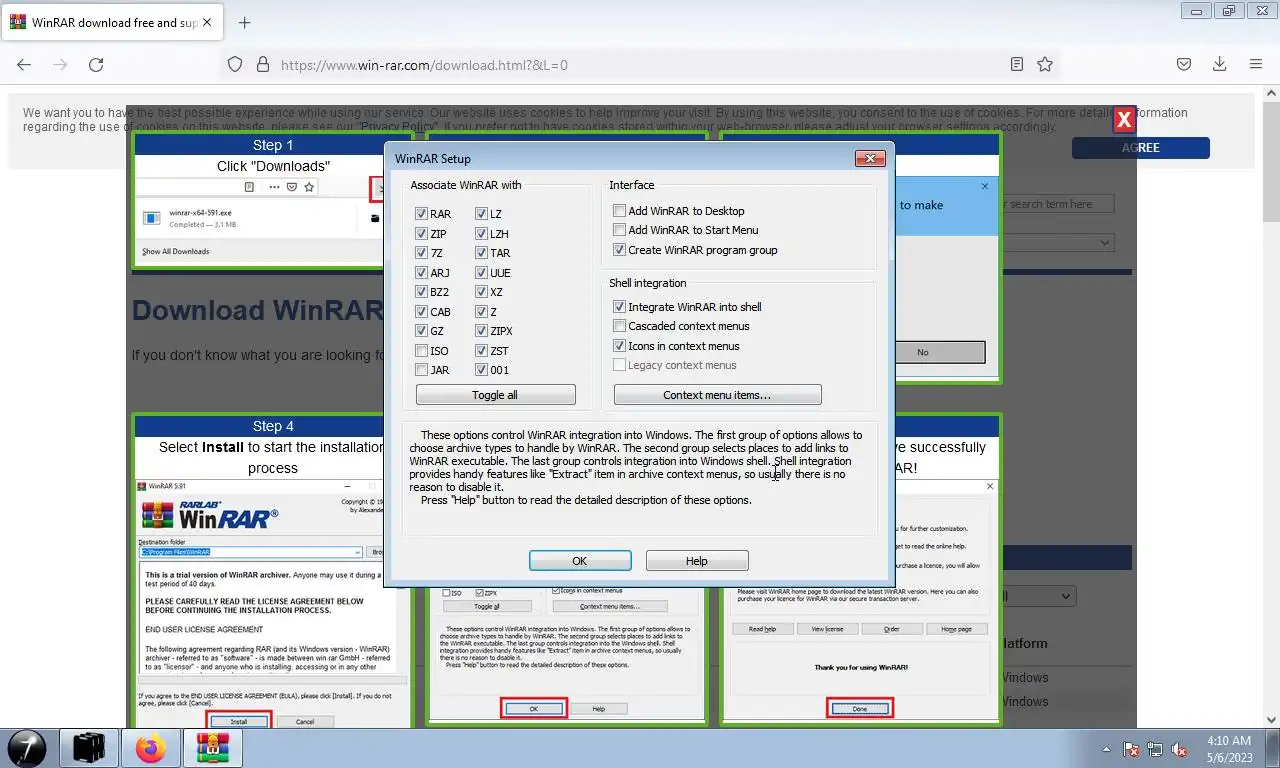The height and width of the screenshot is (768, 1280).
Task: Go back in Firefox
Action: pyautogui.click(x=24, y=64)
